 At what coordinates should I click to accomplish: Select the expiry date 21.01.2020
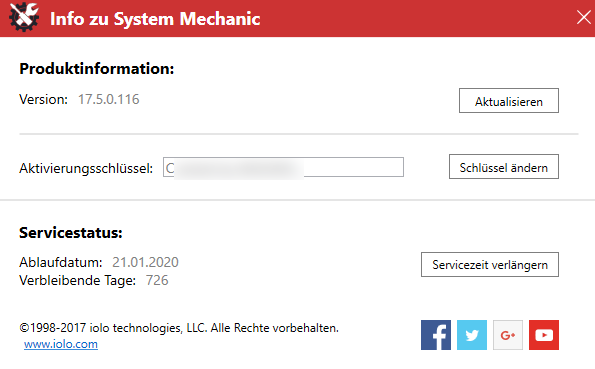(x=145, y=262)
